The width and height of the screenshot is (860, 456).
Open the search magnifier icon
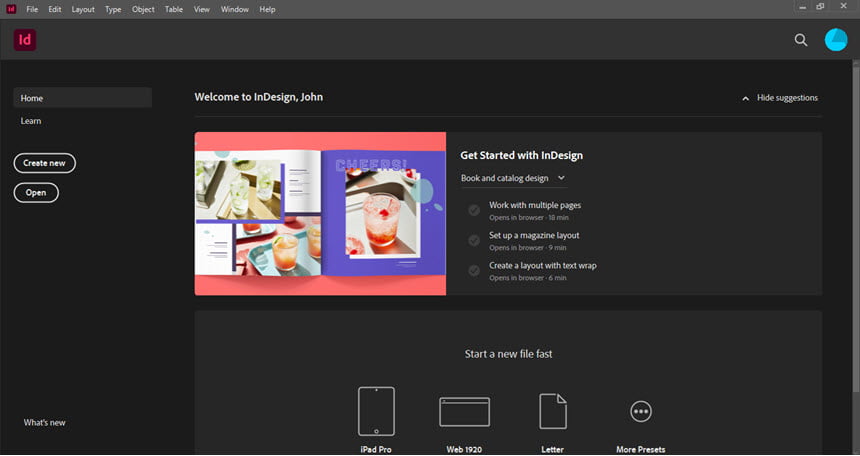pos(801,40)
